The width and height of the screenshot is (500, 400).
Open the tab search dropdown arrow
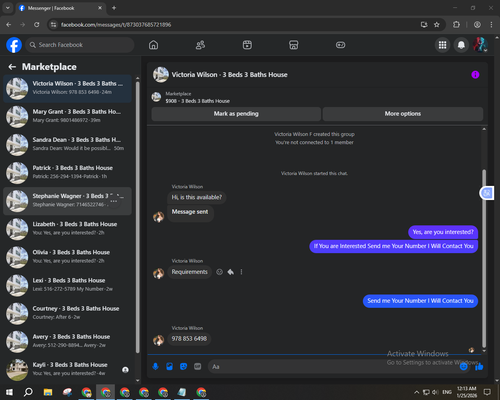7,8
